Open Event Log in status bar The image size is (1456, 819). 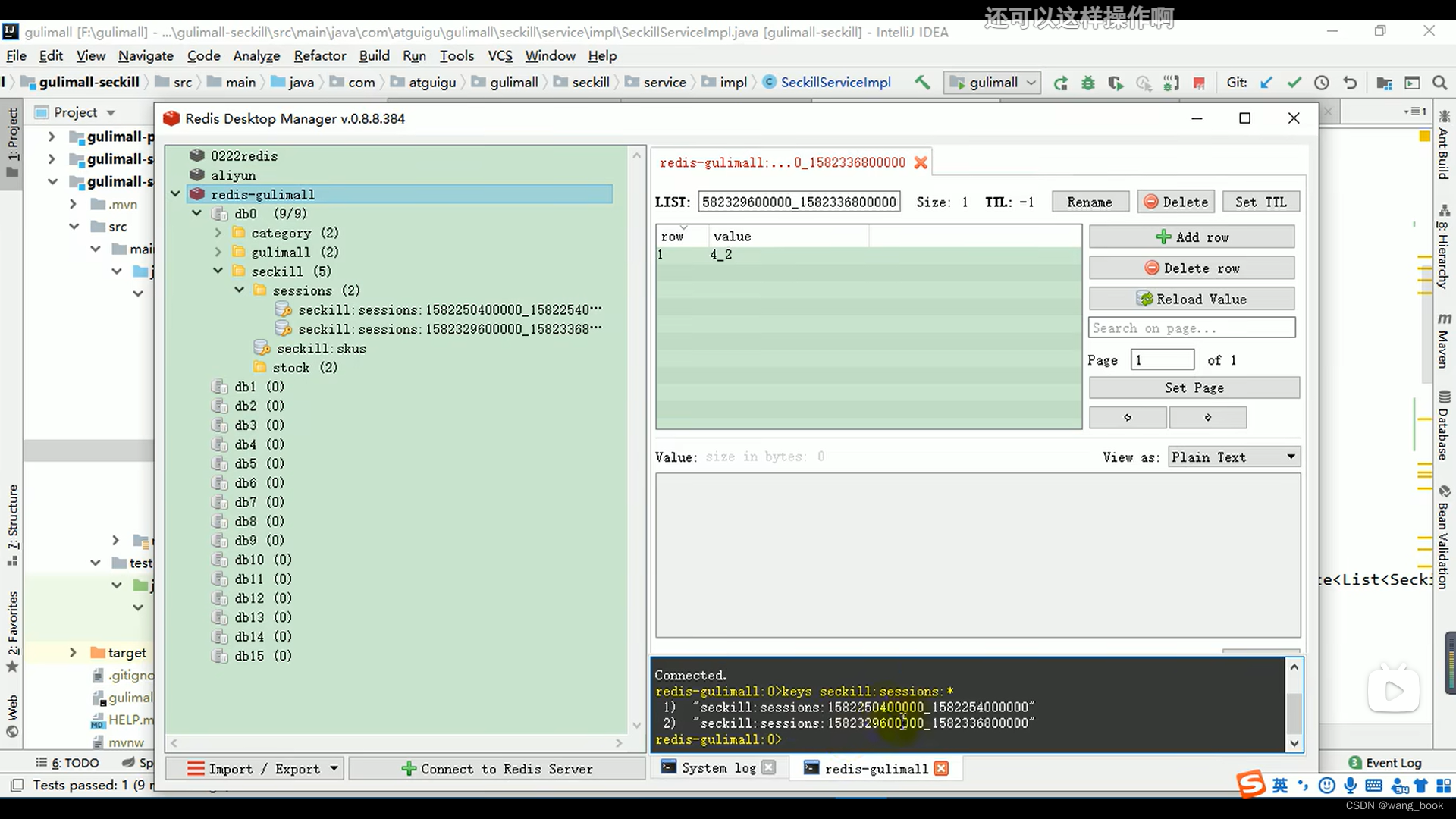click(1385, 763)
